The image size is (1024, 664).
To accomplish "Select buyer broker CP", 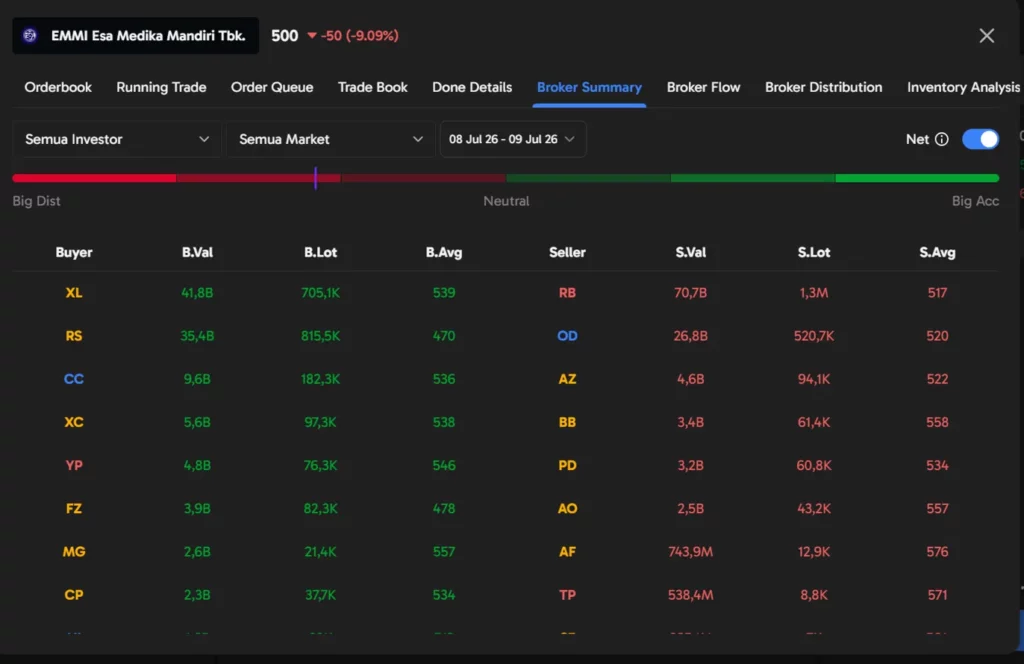I will 74,595.
